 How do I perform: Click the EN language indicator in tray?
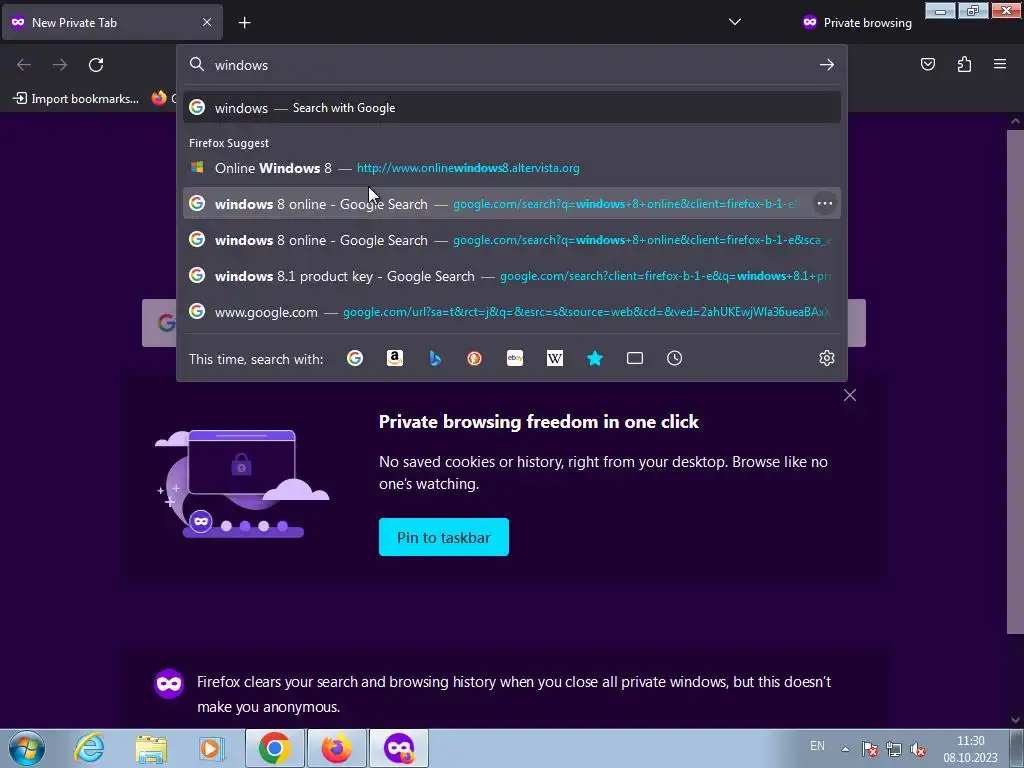coord(817,746)
